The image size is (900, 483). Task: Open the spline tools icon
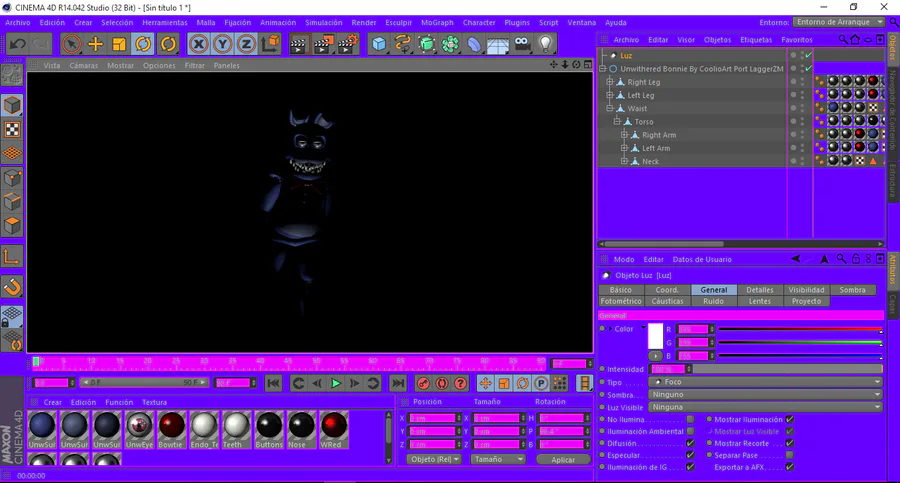tap(403, 44)
